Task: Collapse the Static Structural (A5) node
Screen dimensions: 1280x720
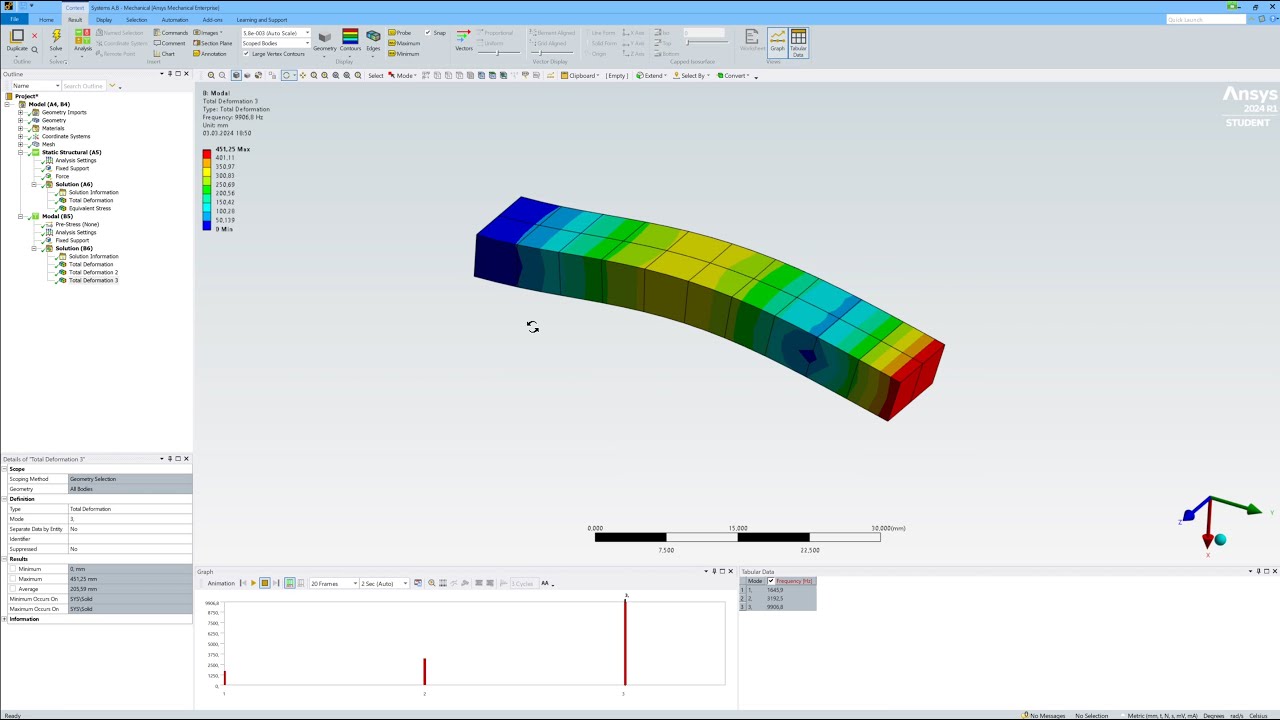Action: coord(20,152)
